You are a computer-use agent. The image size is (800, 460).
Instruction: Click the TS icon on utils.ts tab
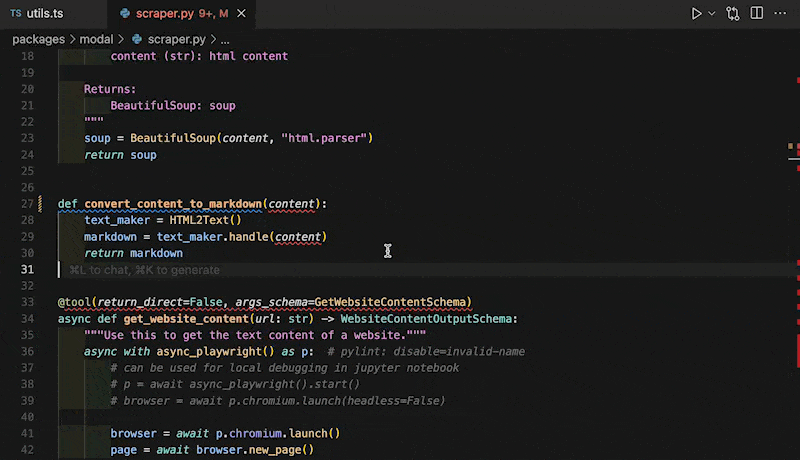tap(16, 14)
